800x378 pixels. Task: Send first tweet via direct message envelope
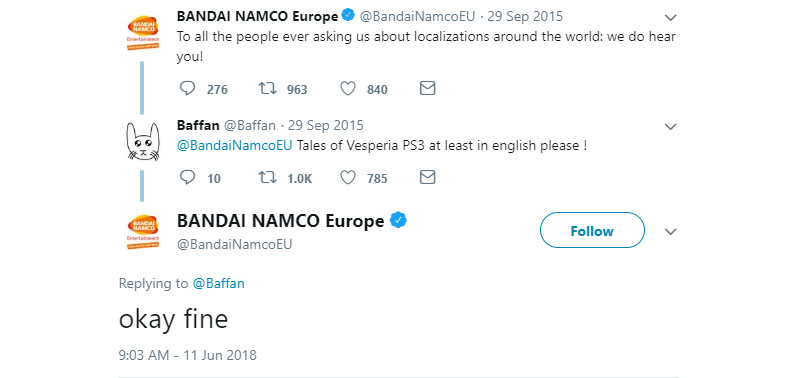[428, 89]
